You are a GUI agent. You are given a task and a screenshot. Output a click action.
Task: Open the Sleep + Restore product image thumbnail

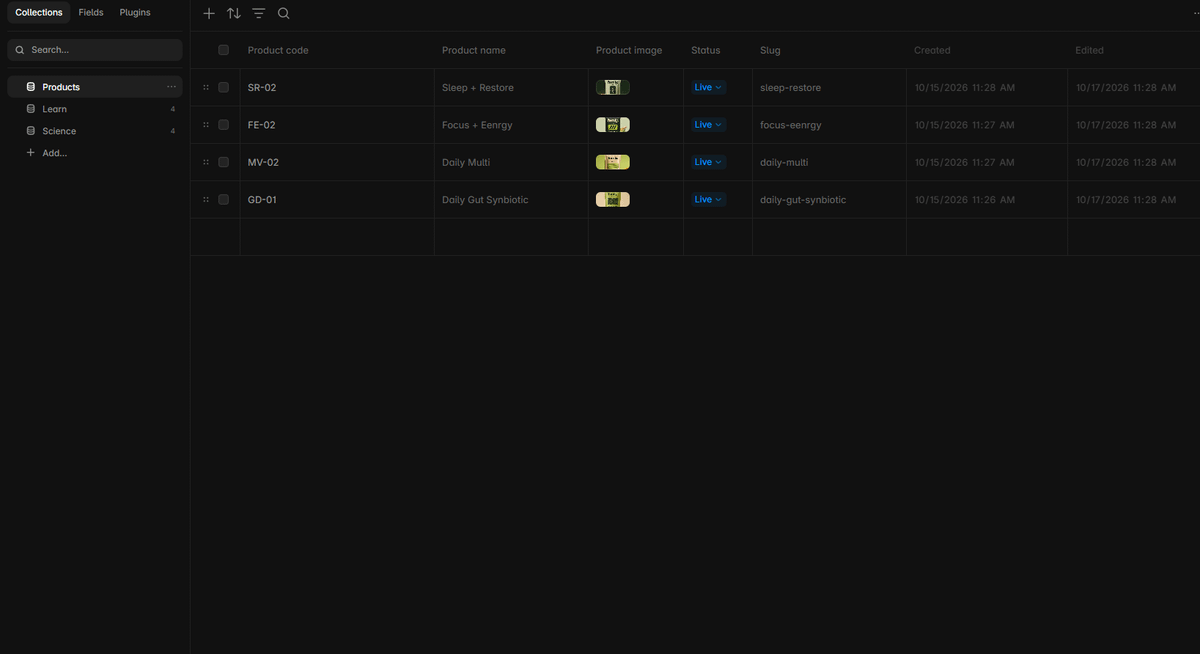[613, 88]
